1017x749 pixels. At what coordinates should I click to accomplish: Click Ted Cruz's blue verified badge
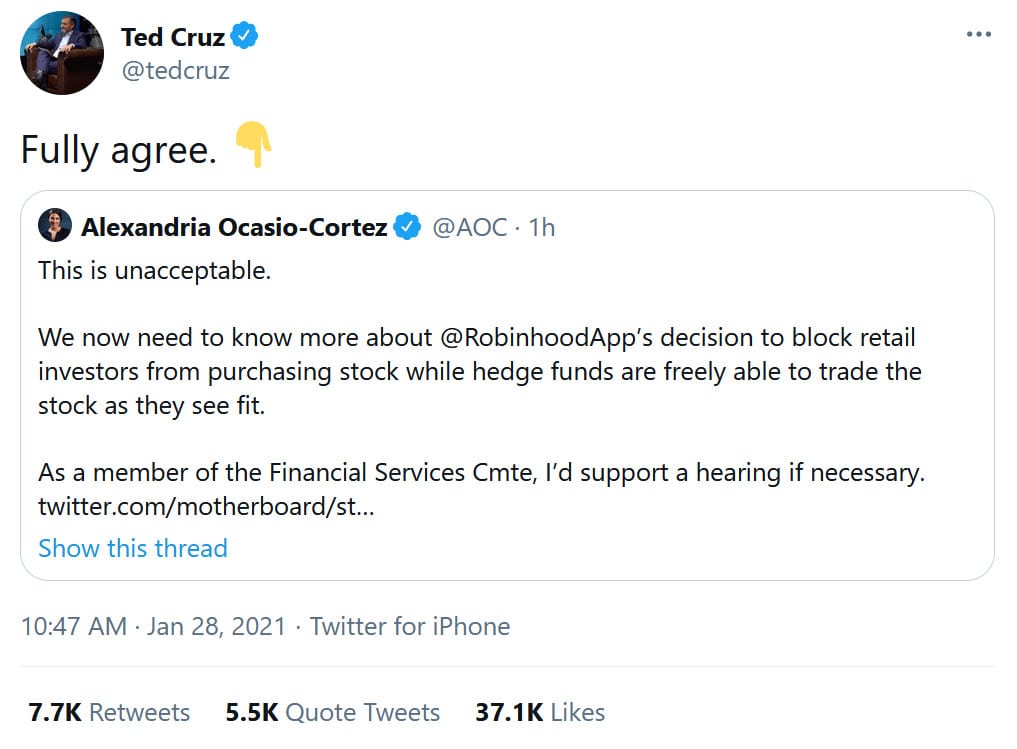[x=245, y=37]
